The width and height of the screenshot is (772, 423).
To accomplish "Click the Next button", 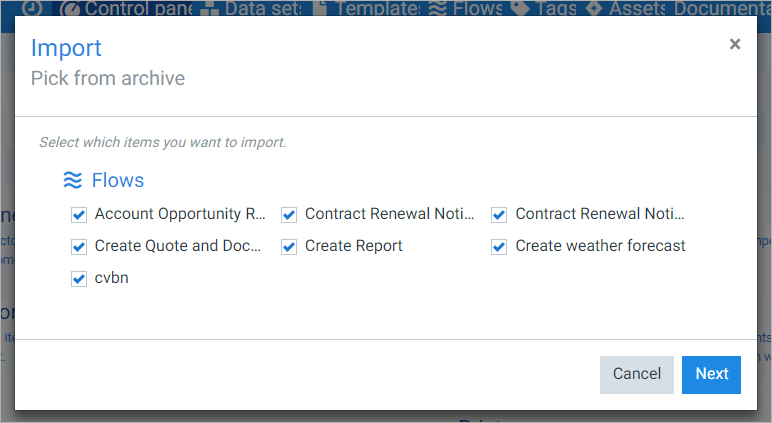I will click(711, 375).
